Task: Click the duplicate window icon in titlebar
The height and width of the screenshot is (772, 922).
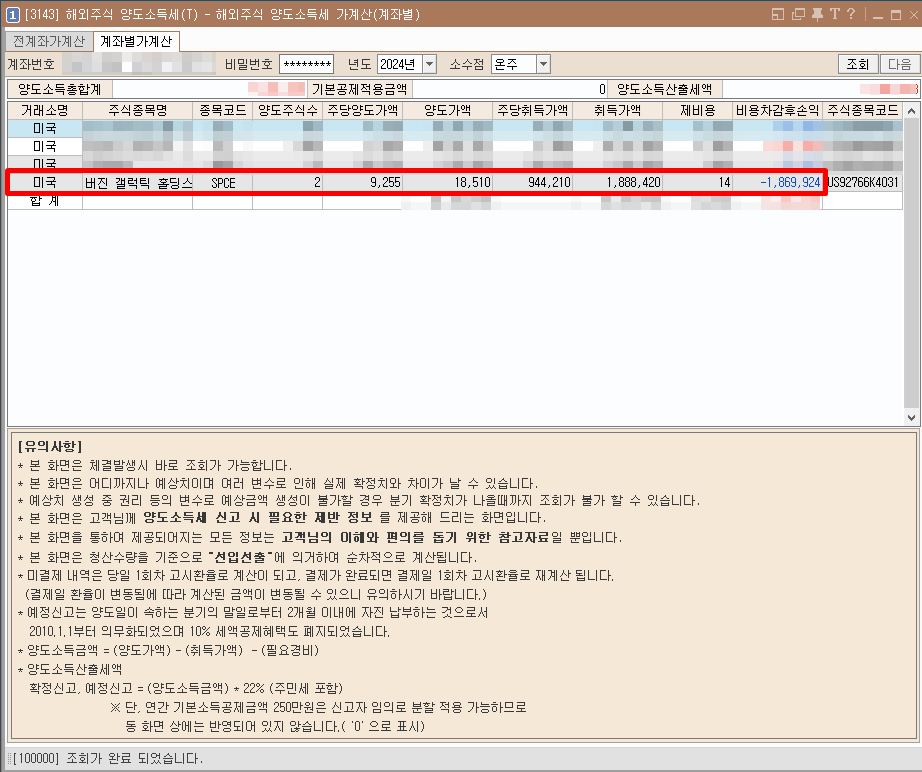Action: pyautogui.click(x=798, y=14)
